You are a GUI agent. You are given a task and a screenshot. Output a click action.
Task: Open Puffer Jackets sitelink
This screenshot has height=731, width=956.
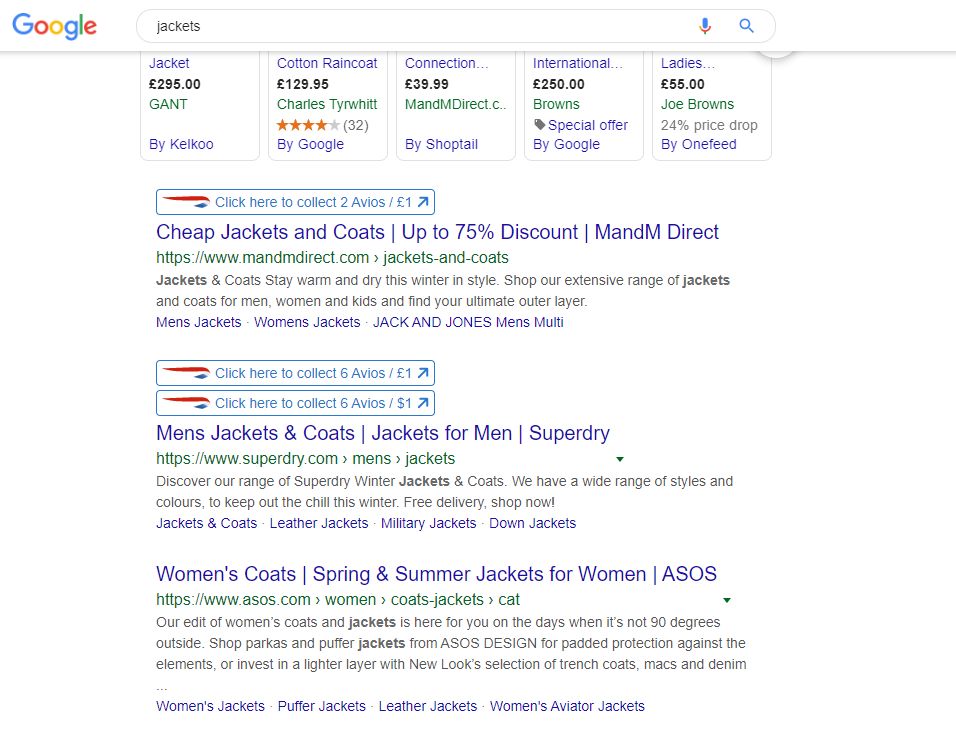(322, 707)
